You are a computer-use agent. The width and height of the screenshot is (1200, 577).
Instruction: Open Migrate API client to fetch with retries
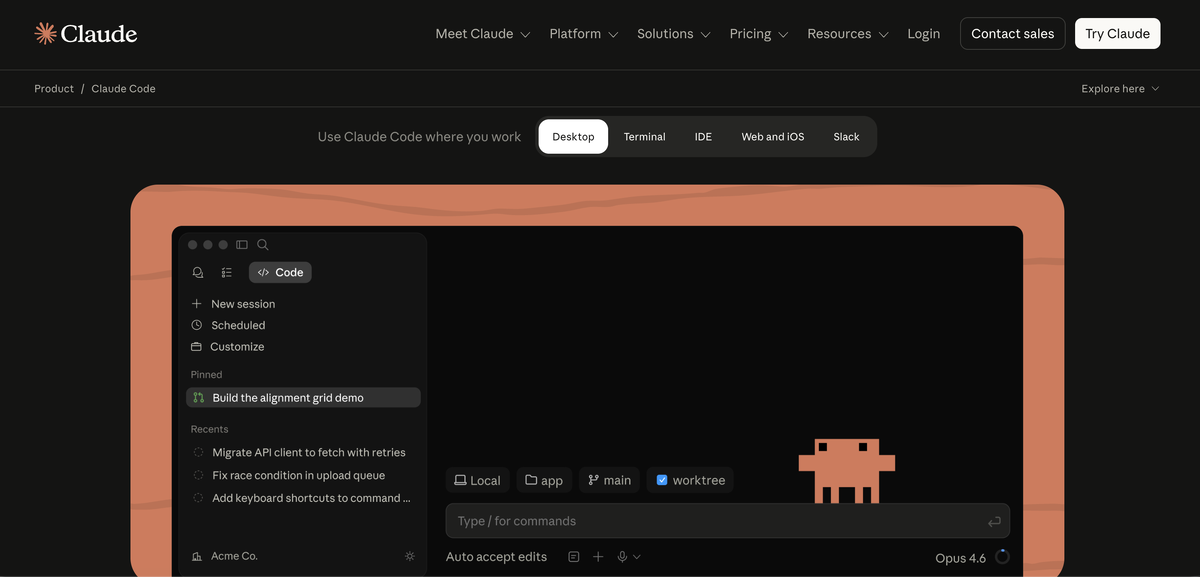coord(309,452)
